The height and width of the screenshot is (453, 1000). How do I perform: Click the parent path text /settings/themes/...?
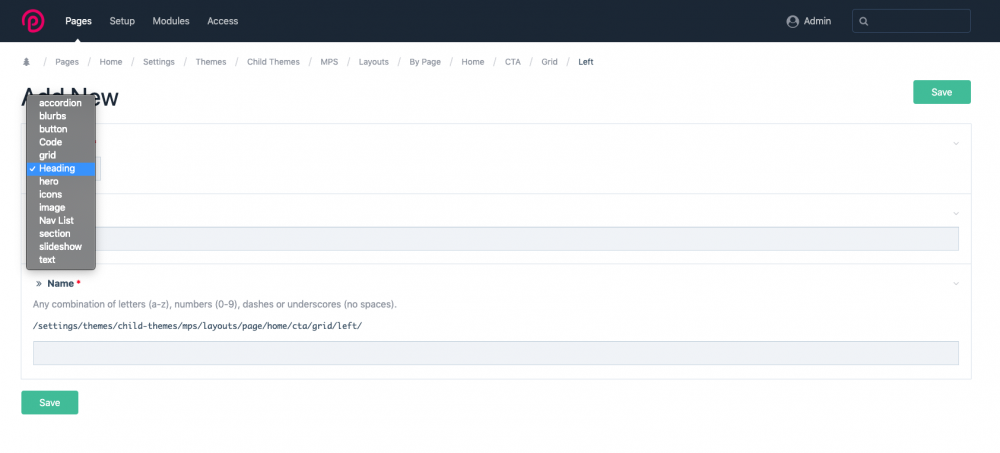[x=198, y=325]
